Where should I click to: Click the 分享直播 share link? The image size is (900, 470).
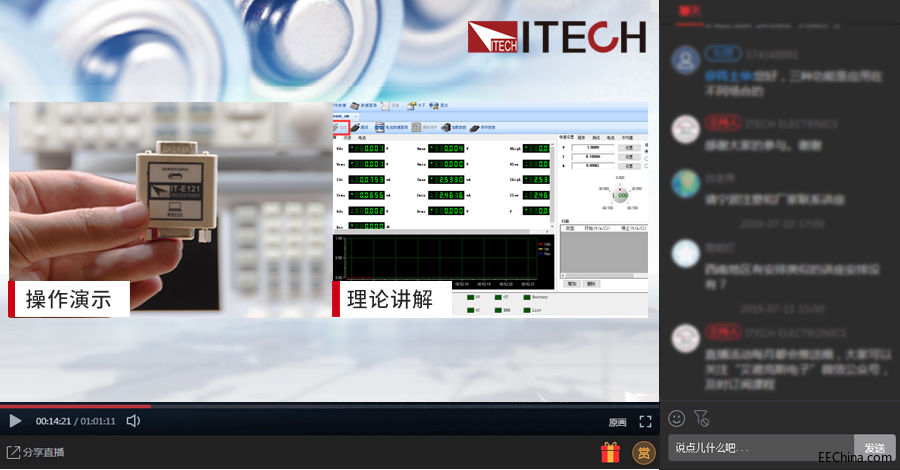point(37,452)
